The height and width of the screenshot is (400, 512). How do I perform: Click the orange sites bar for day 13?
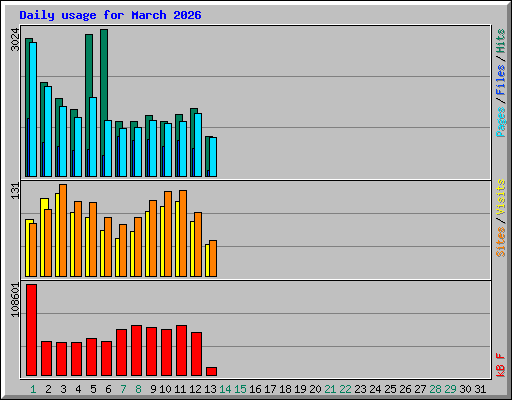coord(213,258)
